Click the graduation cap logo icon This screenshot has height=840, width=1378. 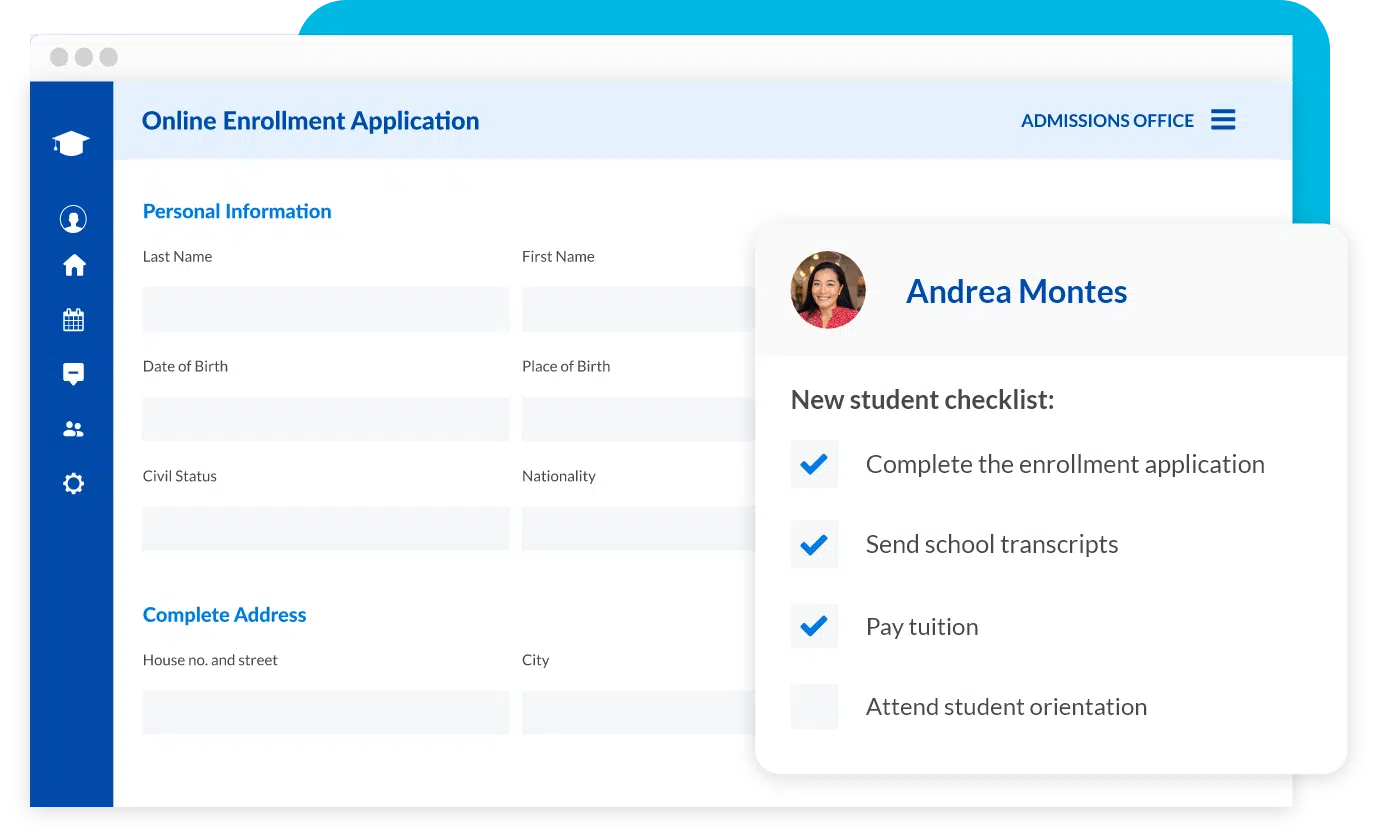coord(71,144)
